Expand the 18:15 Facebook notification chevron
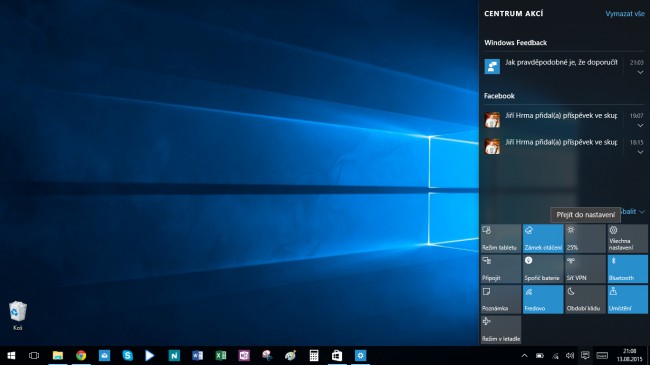The width and height of the screenshot is (650, 365). pyautogui.click(x=640, y=152)
